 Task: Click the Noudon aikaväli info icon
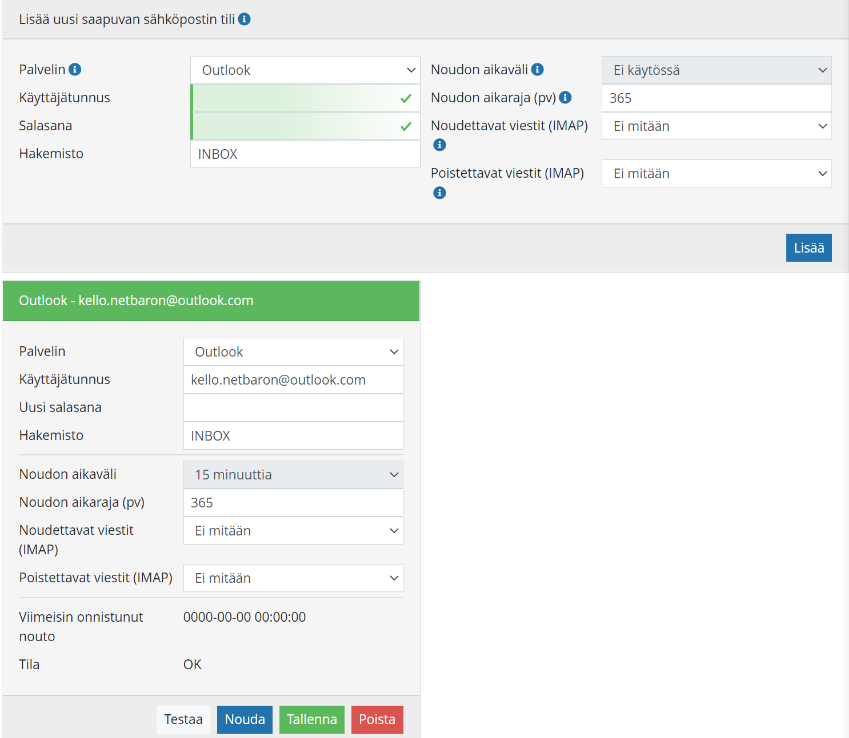coord(538,70)
